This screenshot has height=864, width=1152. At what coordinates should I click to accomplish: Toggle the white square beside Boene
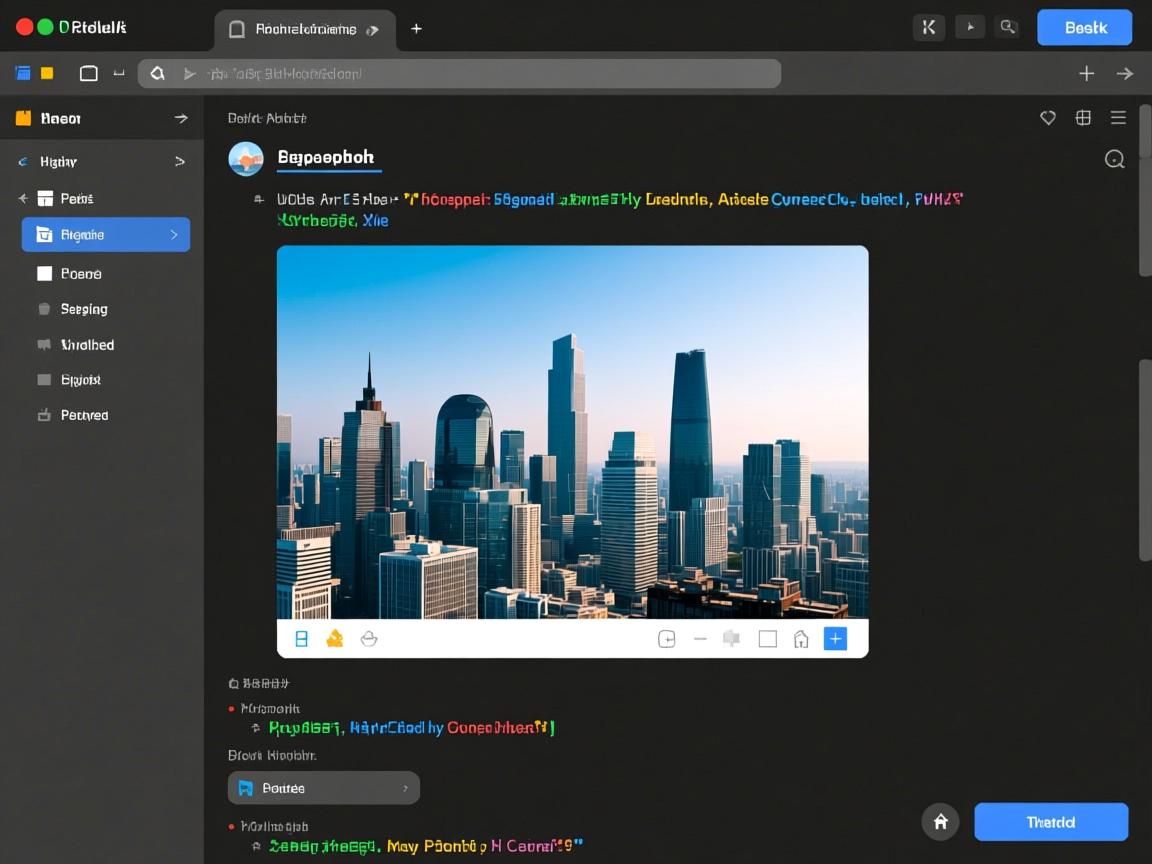(44, 273)
